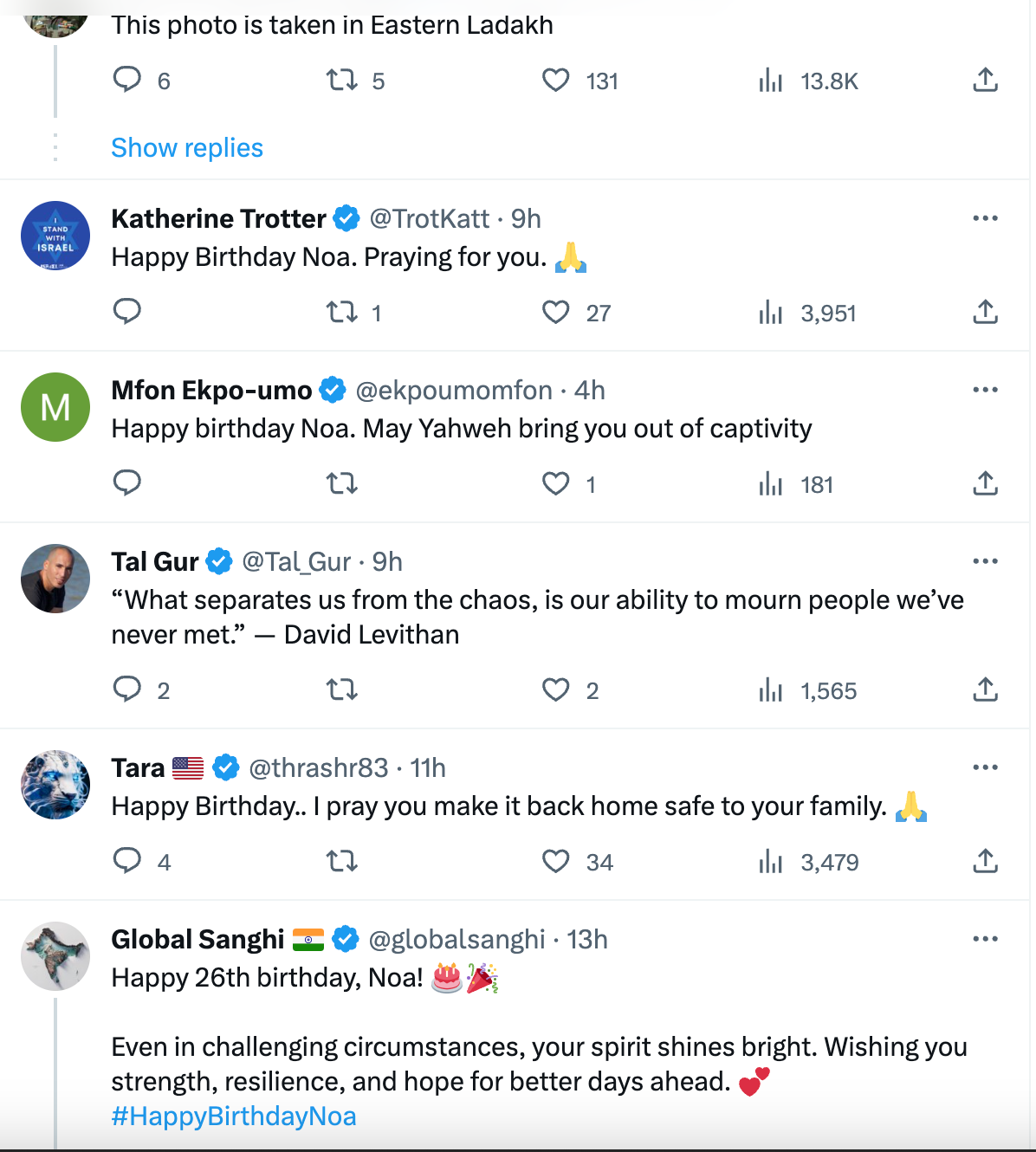Reply to Tal Gur's tweet
The height and width of the screenshot is (1152, 1036).
click(127, 689)
